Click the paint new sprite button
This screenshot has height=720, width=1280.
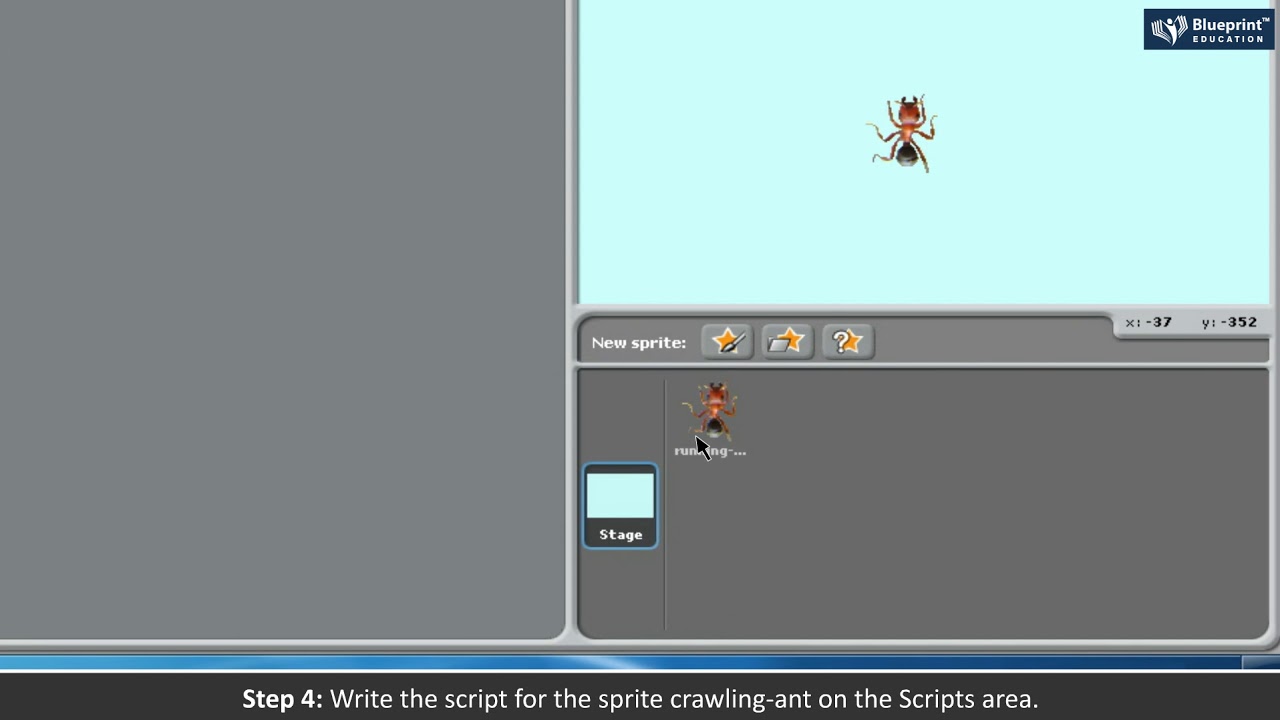point(727,342)
